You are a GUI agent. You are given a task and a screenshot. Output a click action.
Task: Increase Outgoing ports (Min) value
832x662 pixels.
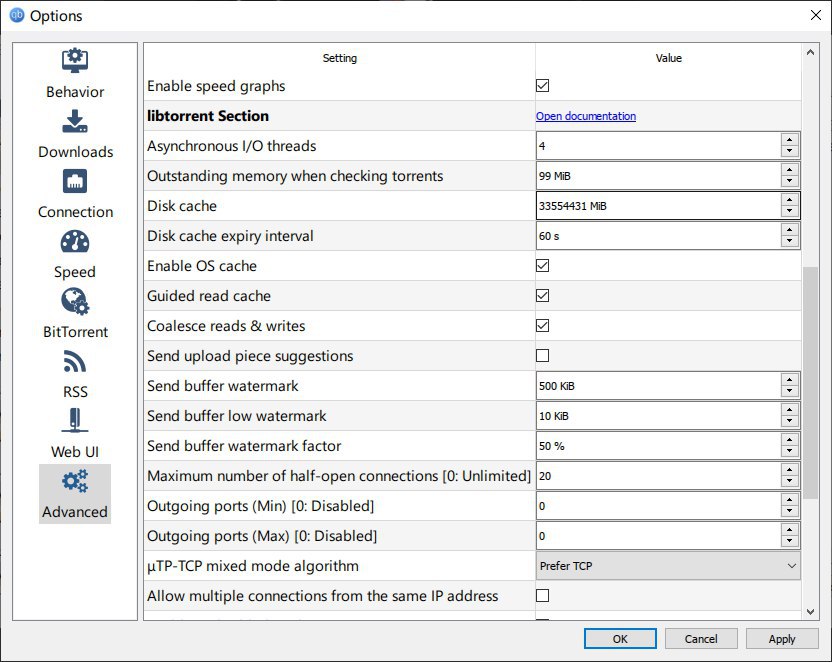pos(790,500)
